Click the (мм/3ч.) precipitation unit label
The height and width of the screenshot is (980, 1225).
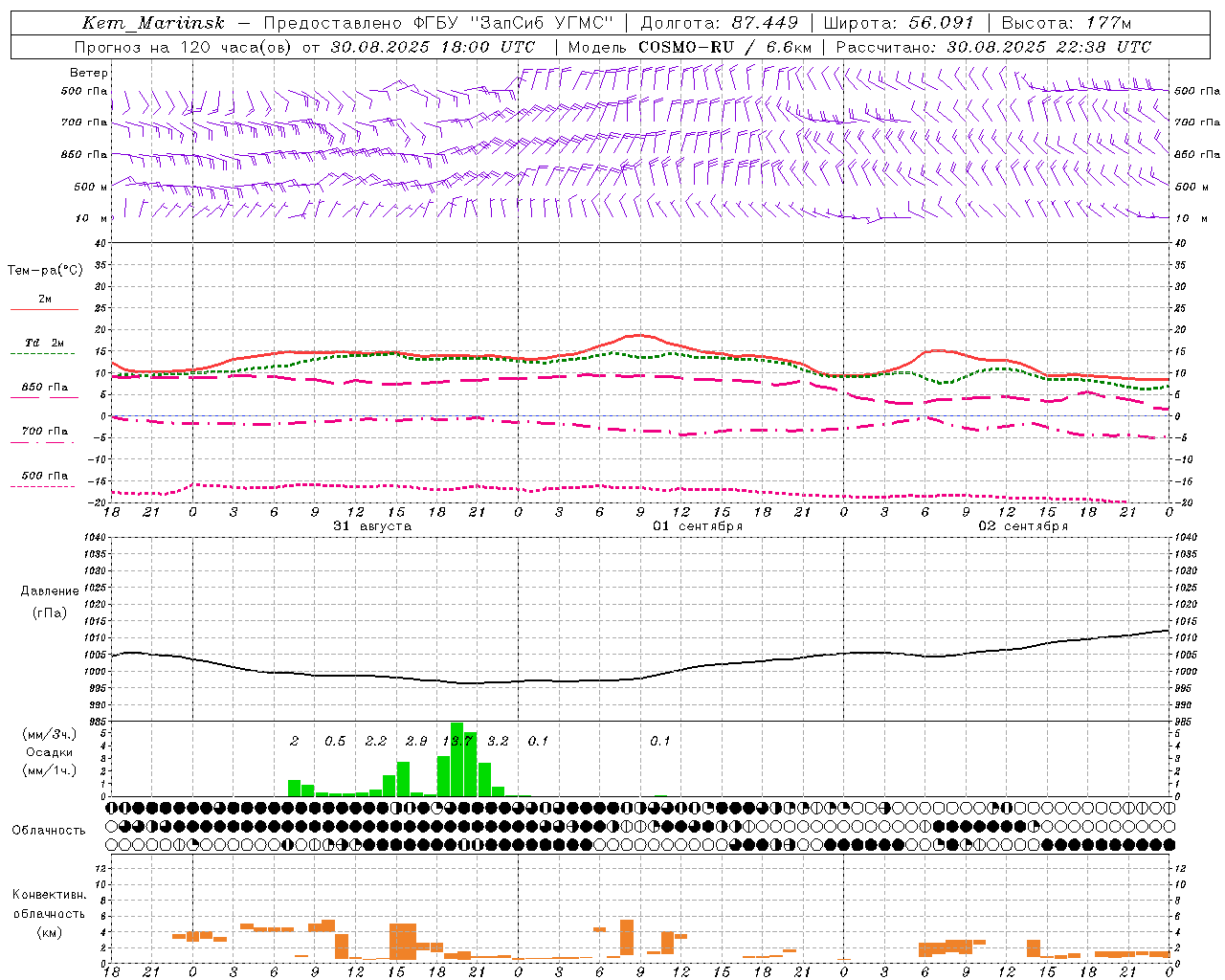49,734
